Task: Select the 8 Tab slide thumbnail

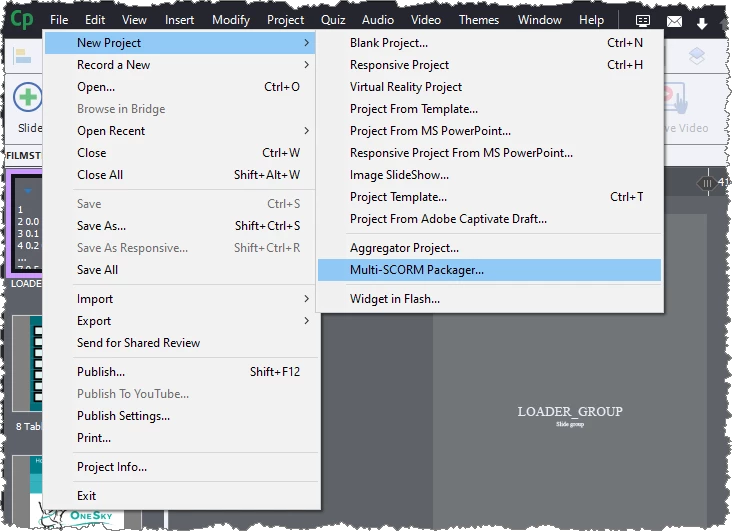Action: tap(27, 363)
